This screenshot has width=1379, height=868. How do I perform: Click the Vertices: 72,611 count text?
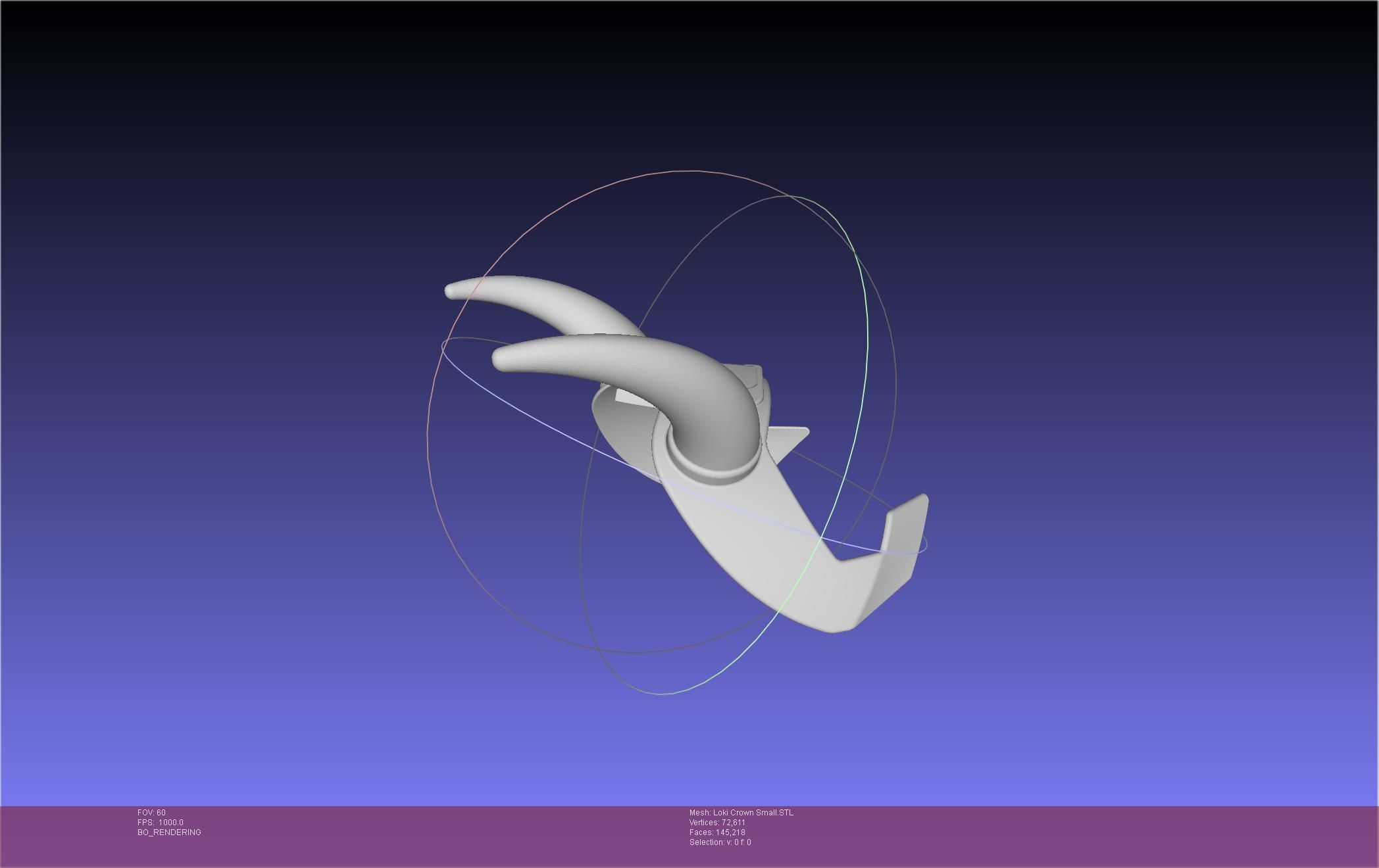coord(717,823)
